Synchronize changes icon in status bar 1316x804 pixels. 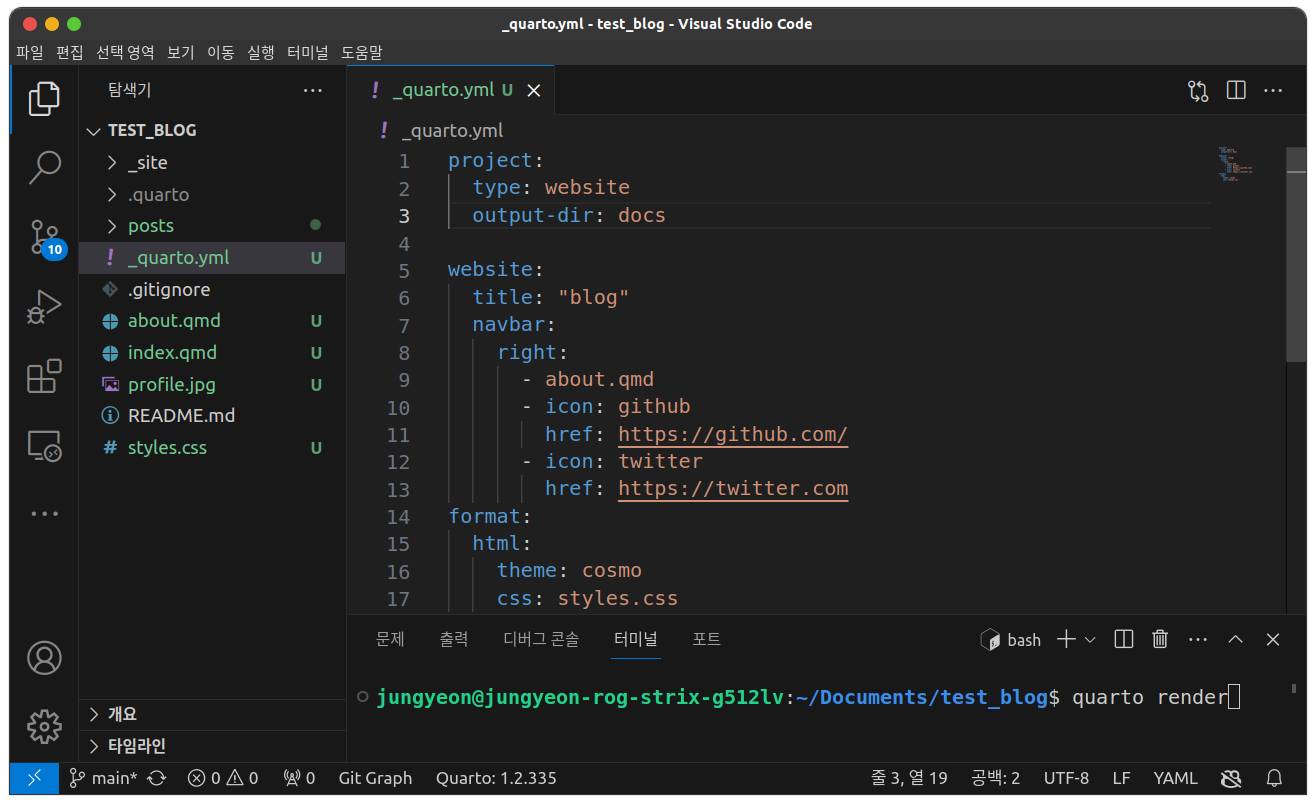(157, 778)
